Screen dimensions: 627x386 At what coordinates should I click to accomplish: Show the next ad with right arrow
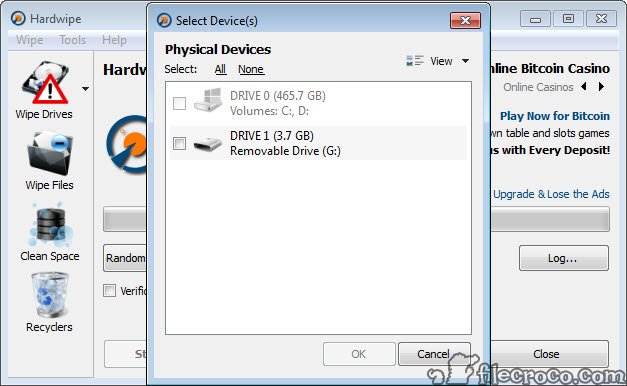point(601,86)
